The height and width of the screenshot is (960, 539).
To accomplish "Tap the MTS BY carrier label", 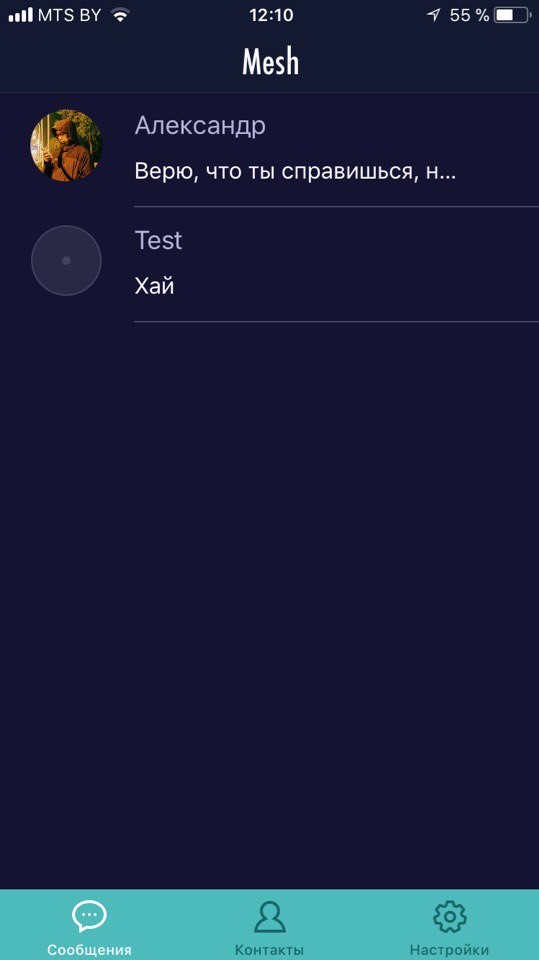I will tap(69, 15).
